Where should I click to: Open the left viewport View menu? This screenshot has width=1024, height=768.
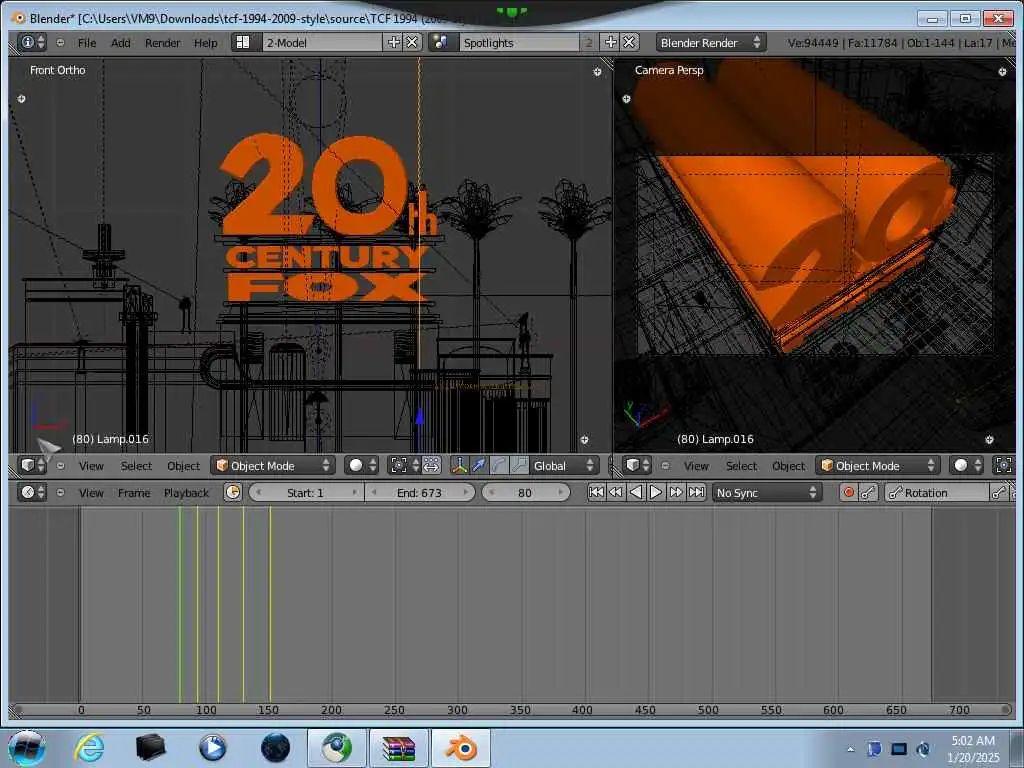91,466
